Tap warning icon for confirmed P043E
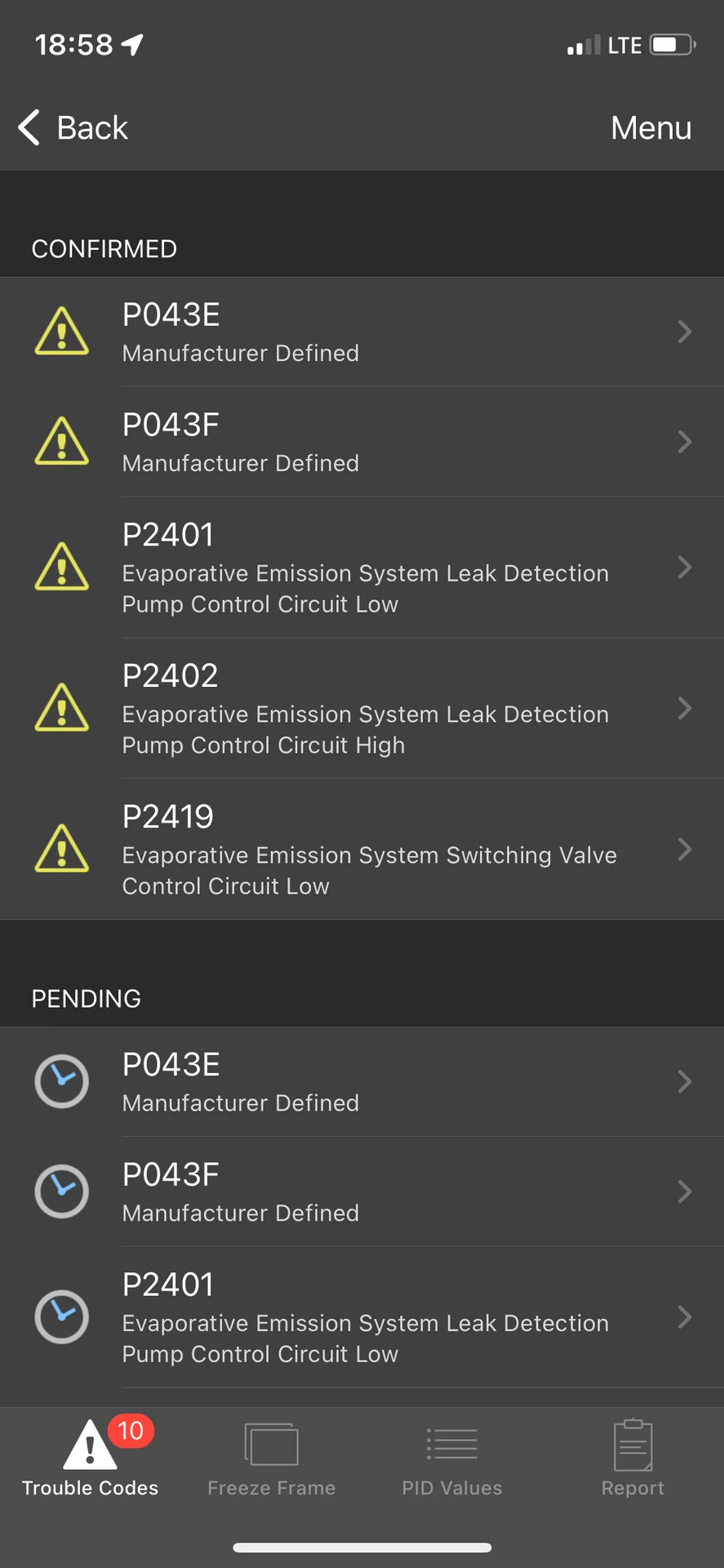This screenshot has height=1568, width=724. pyautogui.click(x=62, y=332)
